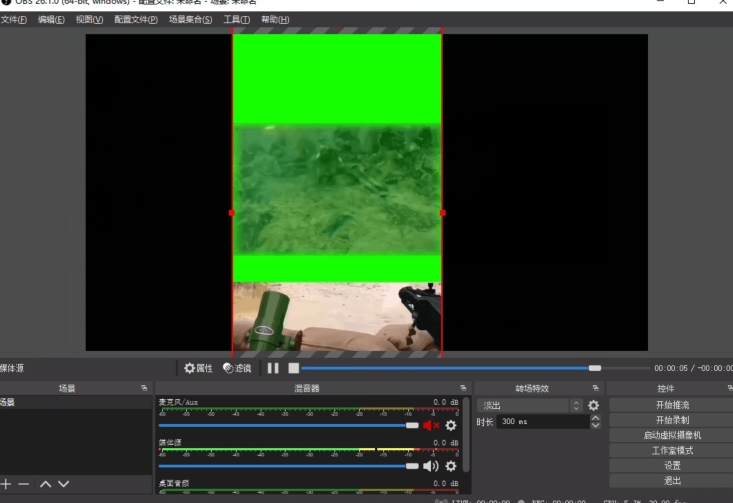Open transition properties gear icon
The image size is (733, 503).
click(593, 405)
